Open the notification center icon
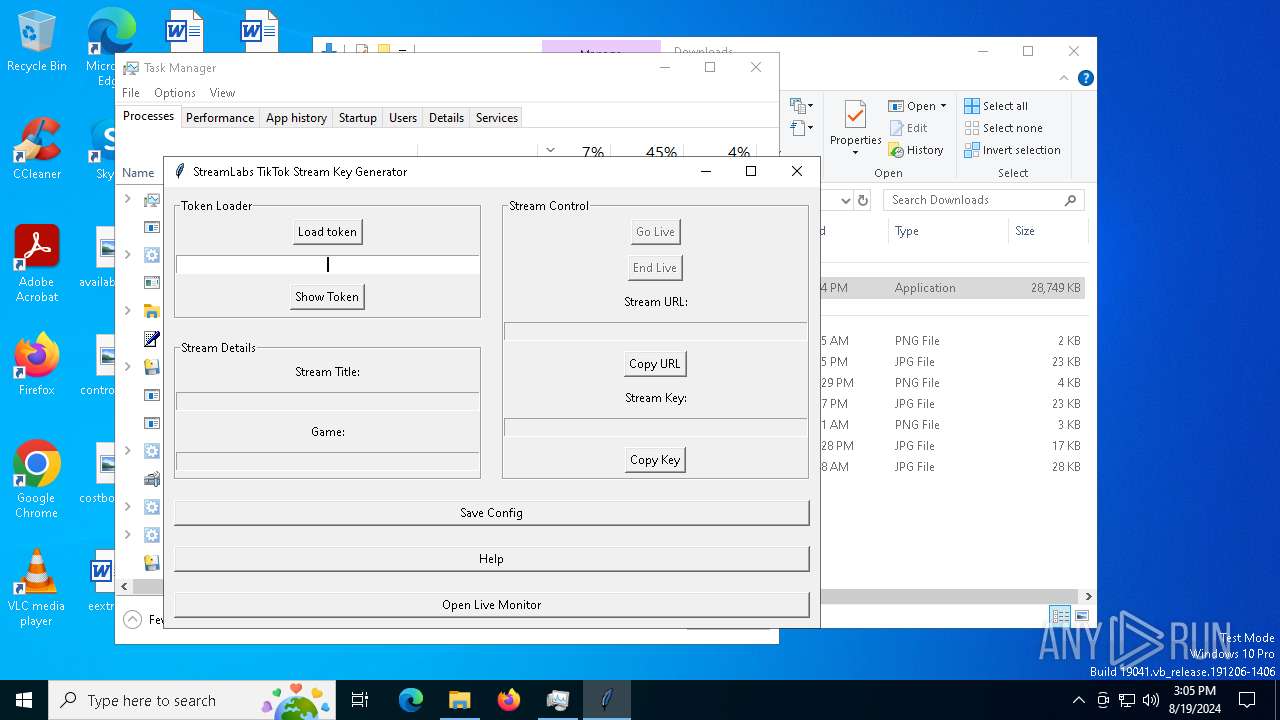This screenshot has width=1280, height=720. (x=1247, y=700)
